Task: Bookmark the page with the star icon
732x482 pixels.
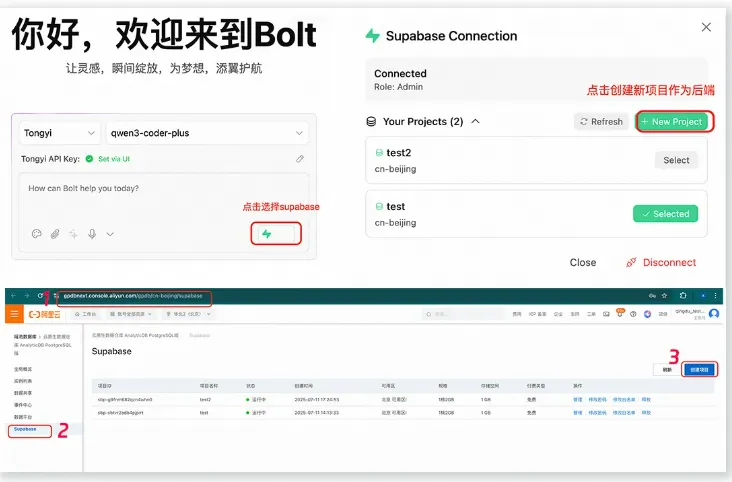Action: [x=664, y=296]
